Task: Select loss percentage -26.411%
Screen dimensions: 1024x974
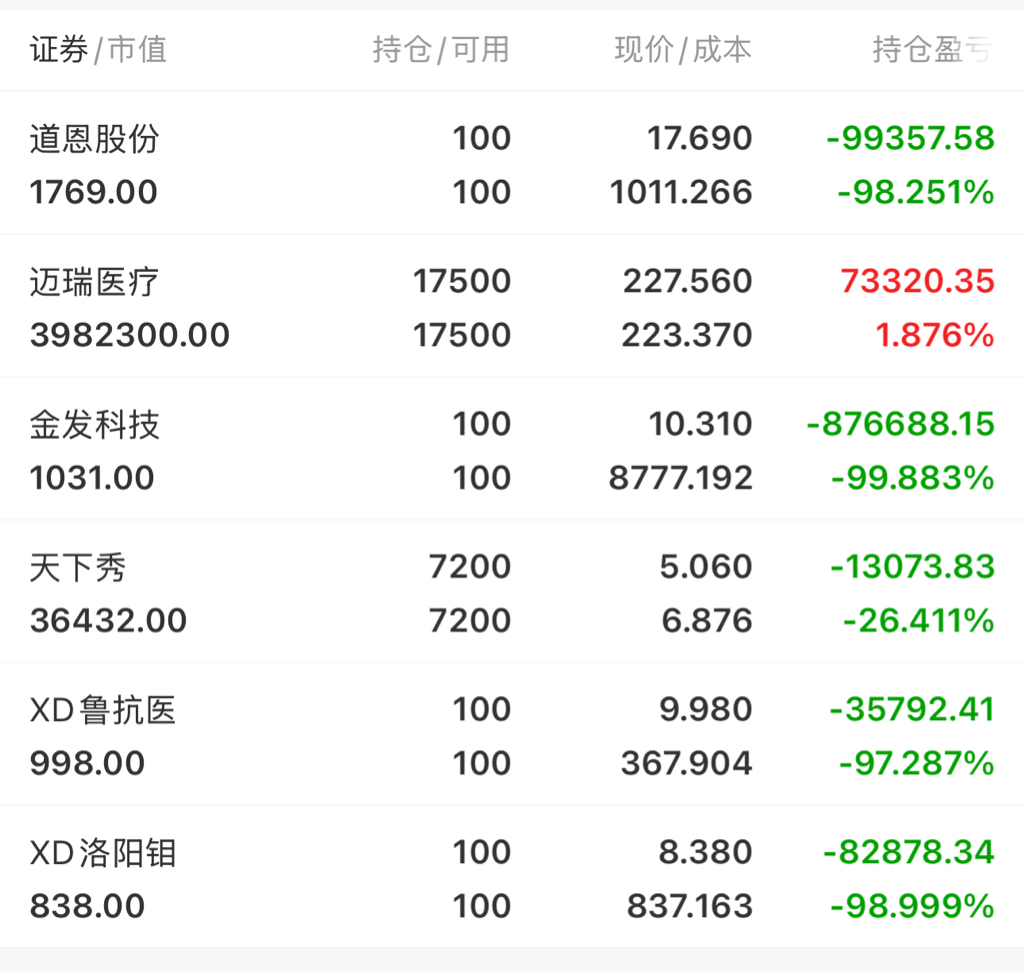Action: pyautogui.click(x=919, y=621)
